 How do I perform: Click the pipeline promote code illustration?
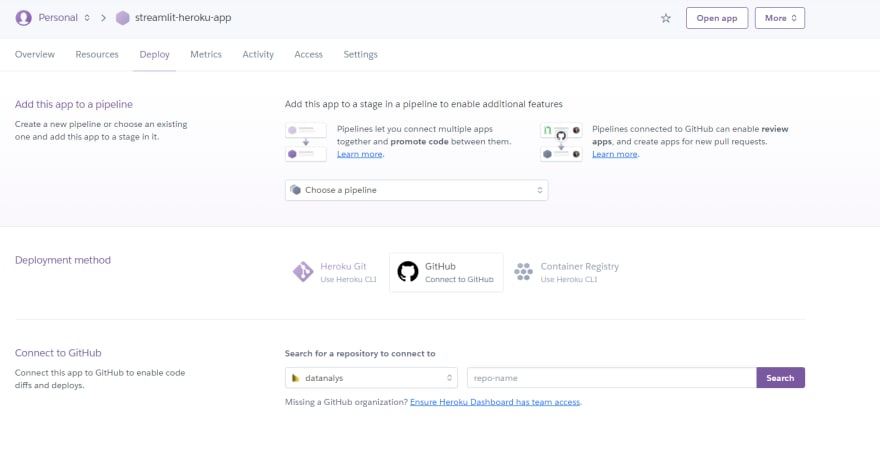point(306,142)
